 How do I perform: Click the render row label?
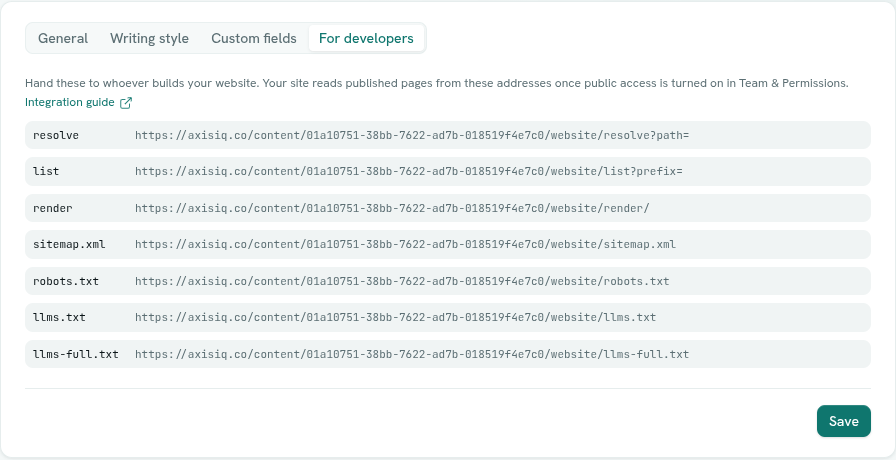click(53, 208)
